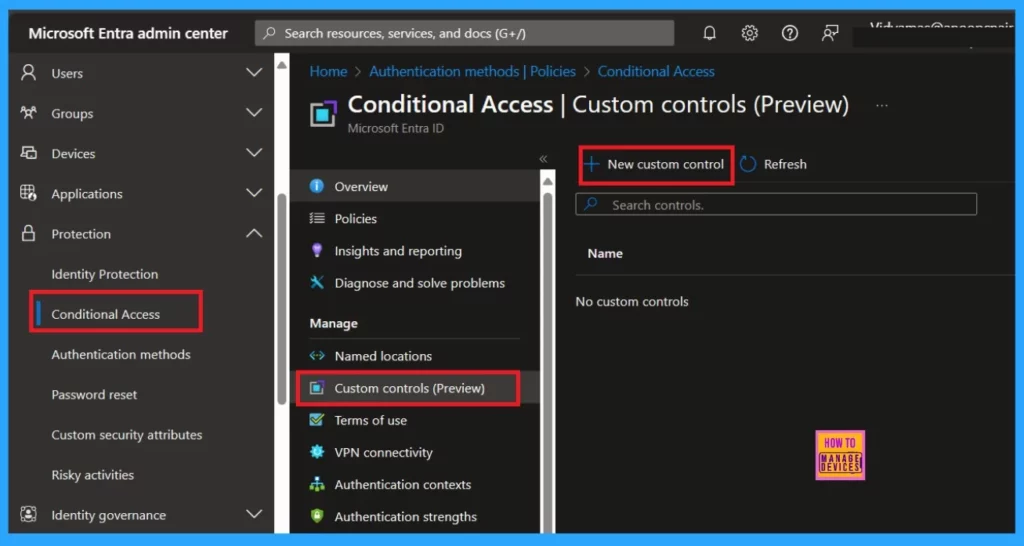The height and width of the screenshot is (546, 1024).
Task: Click the Conditional Access page title icon
Action: point(323,113)
